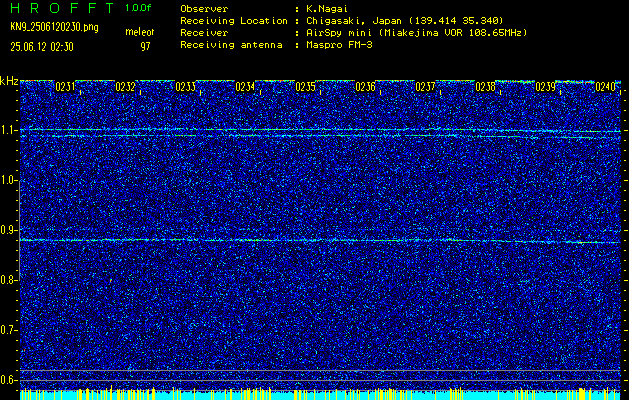The width and height of the screenshot is (629, 400).
Task: Click the signal trace near 0.88 kHz
Action: pos(320,241)
